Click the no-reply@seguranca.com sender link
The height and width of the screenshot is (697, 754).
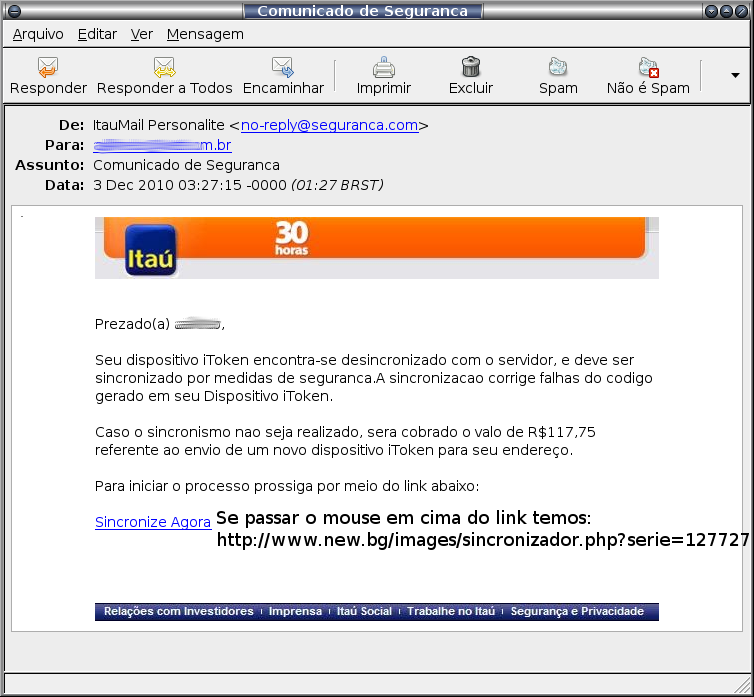click(329, 125)
